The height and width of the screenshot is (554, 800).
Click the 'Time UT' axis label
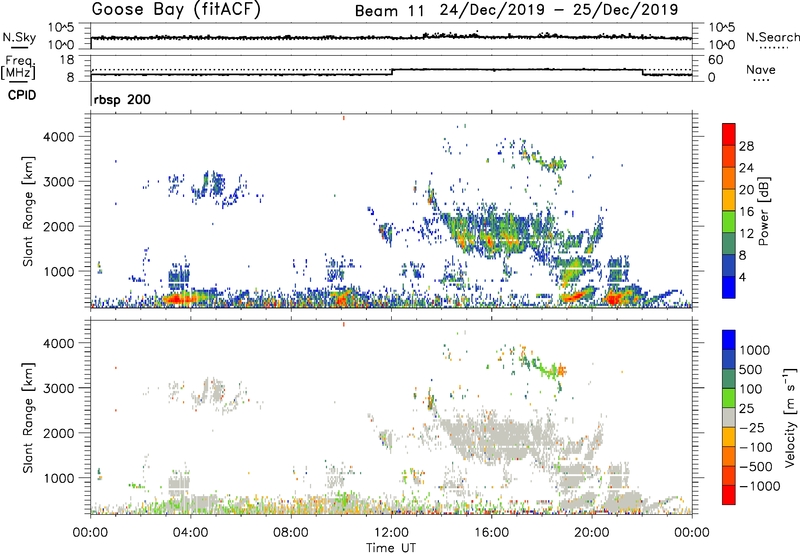coord(391,548)
